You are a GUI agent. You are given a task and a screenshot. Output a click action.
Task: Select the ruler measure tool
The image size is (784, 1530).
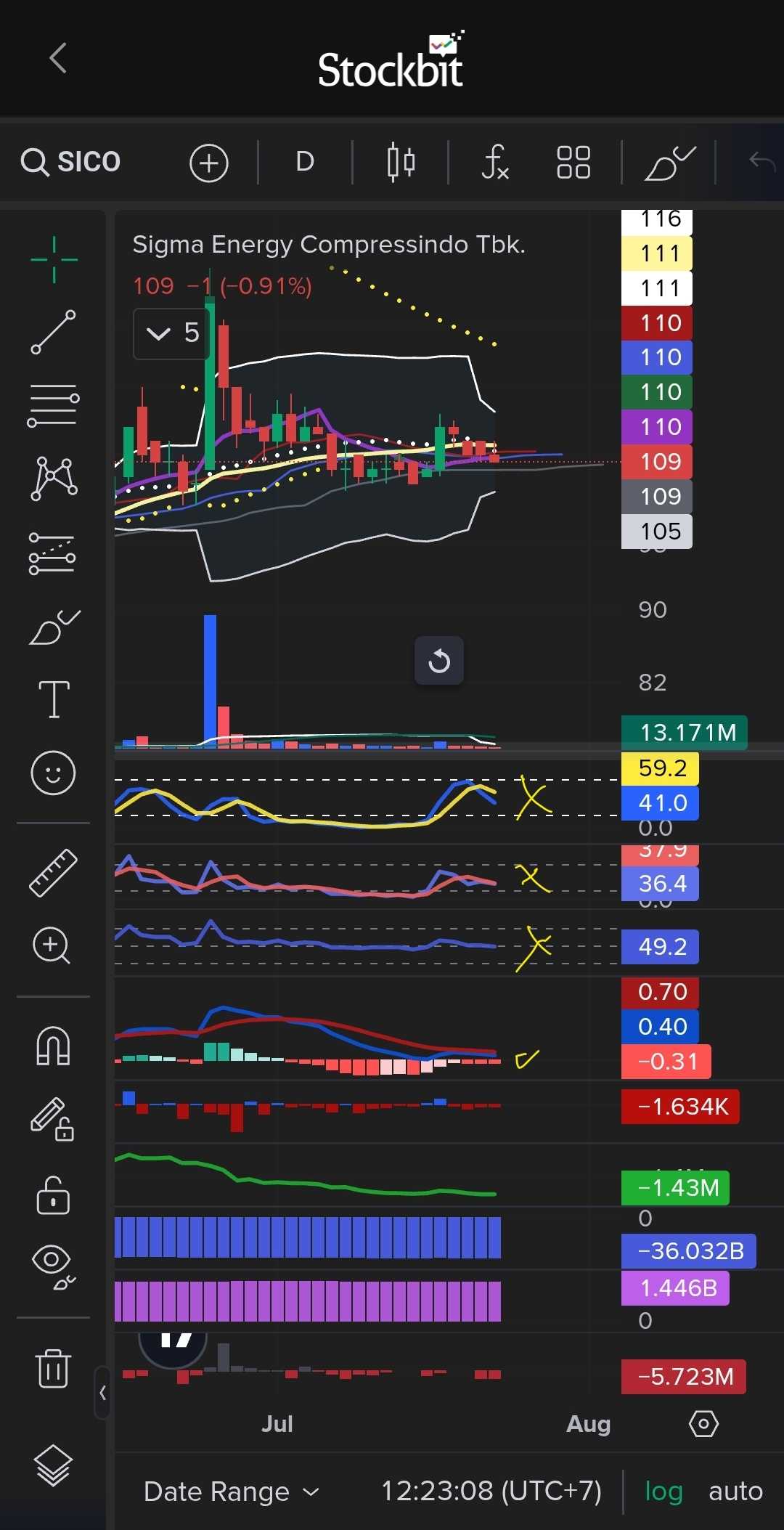(53, 873)
